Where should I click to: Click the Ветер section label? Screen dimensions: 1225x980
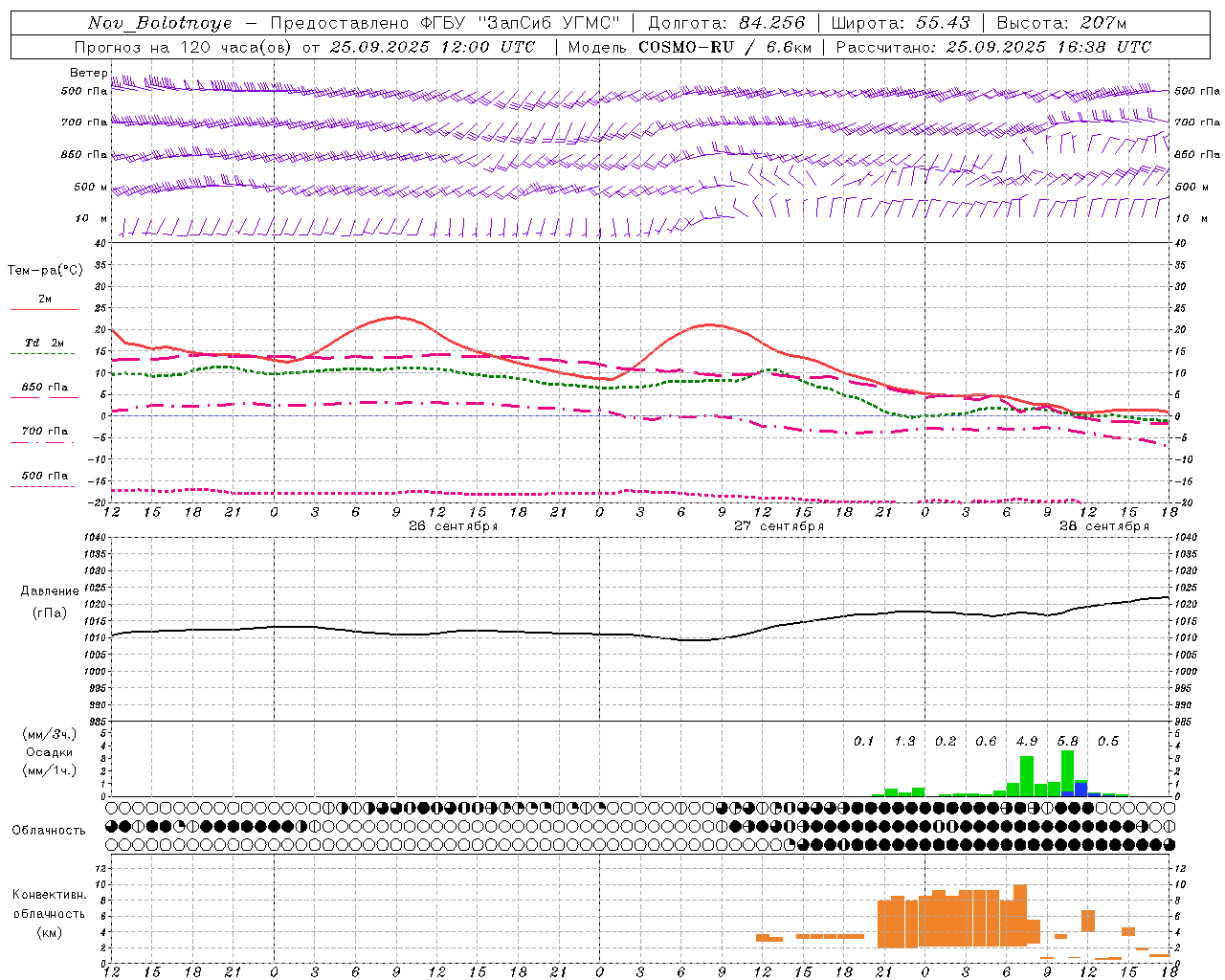[88, 73]
